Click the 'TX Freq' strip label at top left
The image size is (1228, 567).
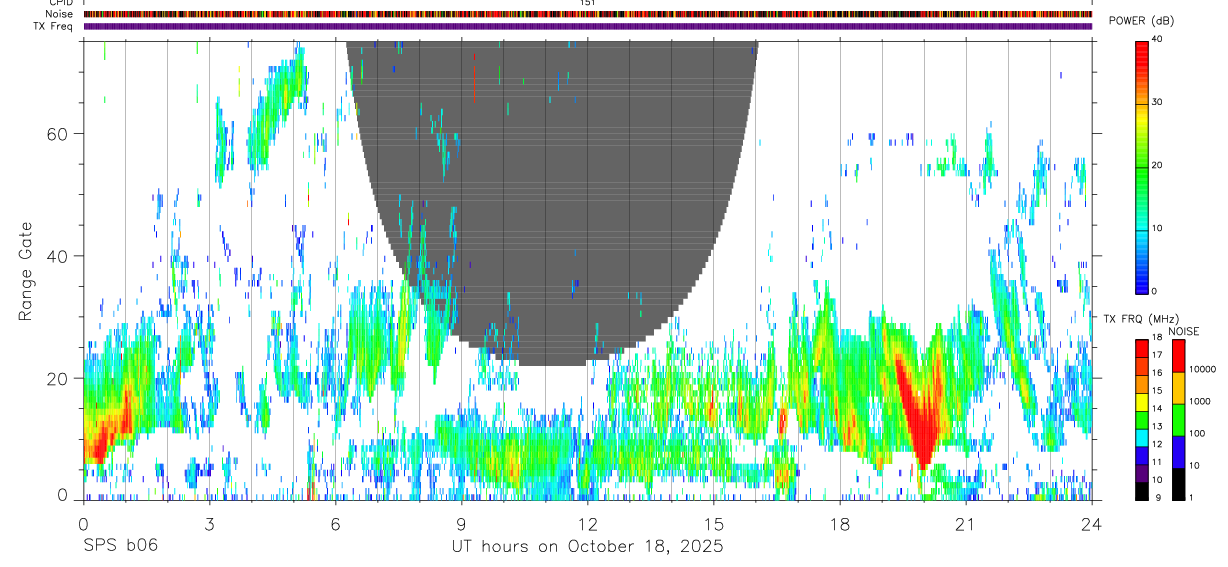tap(53, 26)
